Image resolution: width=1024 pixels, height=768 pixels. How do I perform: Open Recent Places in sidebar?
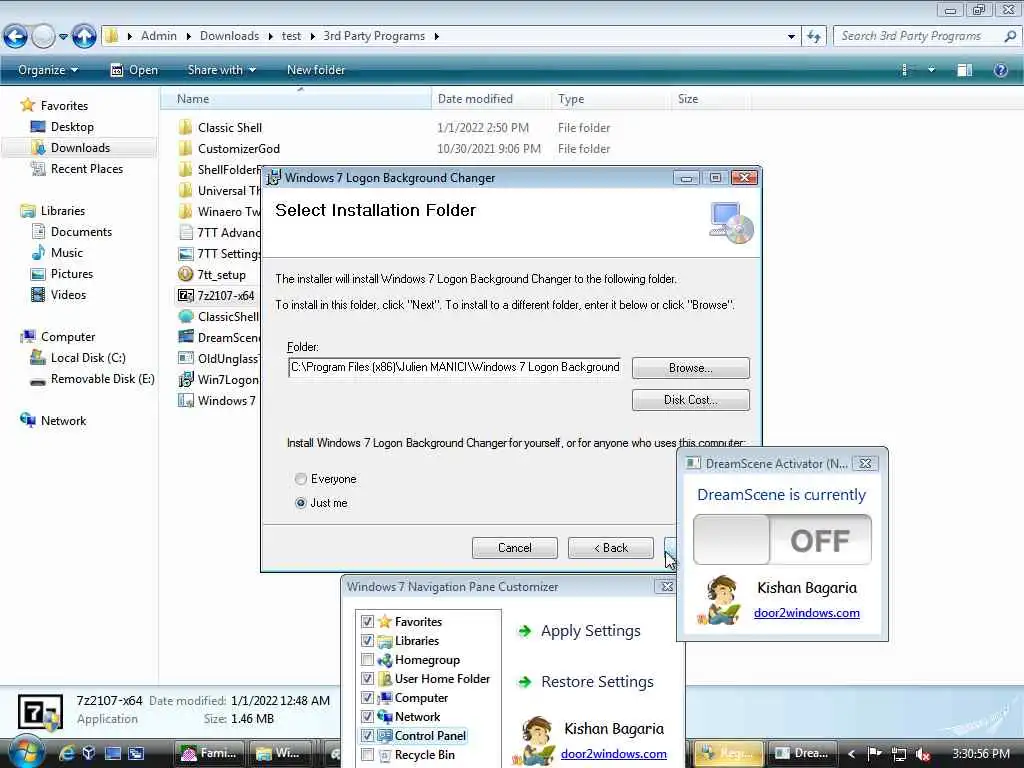tap(86, 168)
